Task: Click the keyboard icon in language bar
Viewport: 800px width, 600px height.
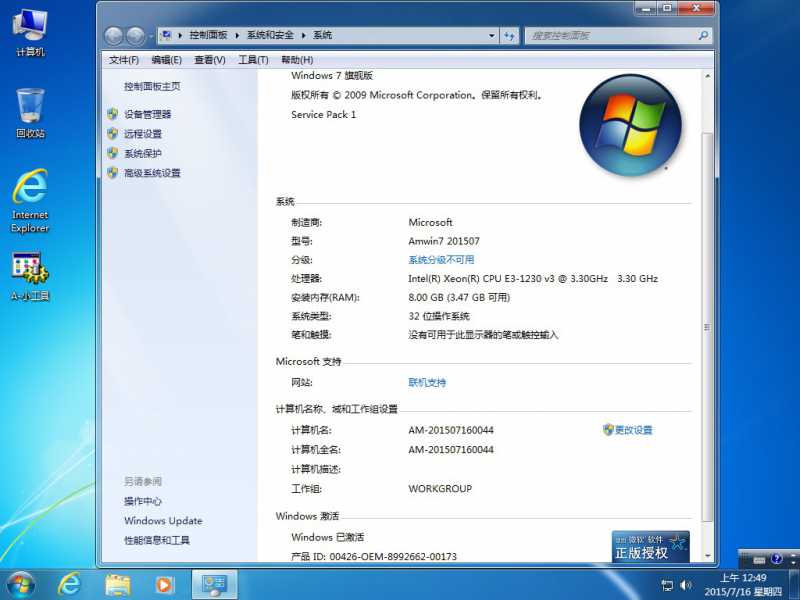Action: [759, 560]
